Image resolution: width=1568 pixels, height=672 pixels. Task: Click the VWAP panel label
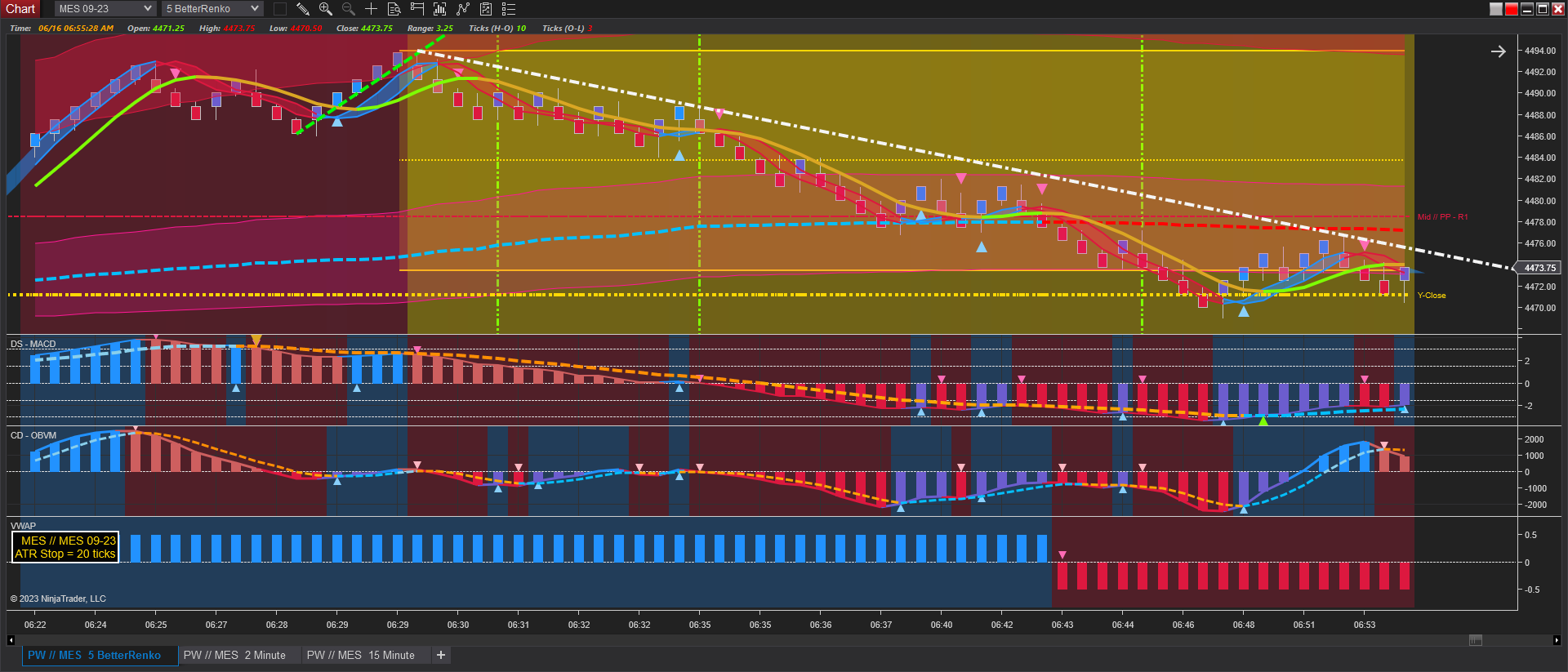[x=23, y=526]
